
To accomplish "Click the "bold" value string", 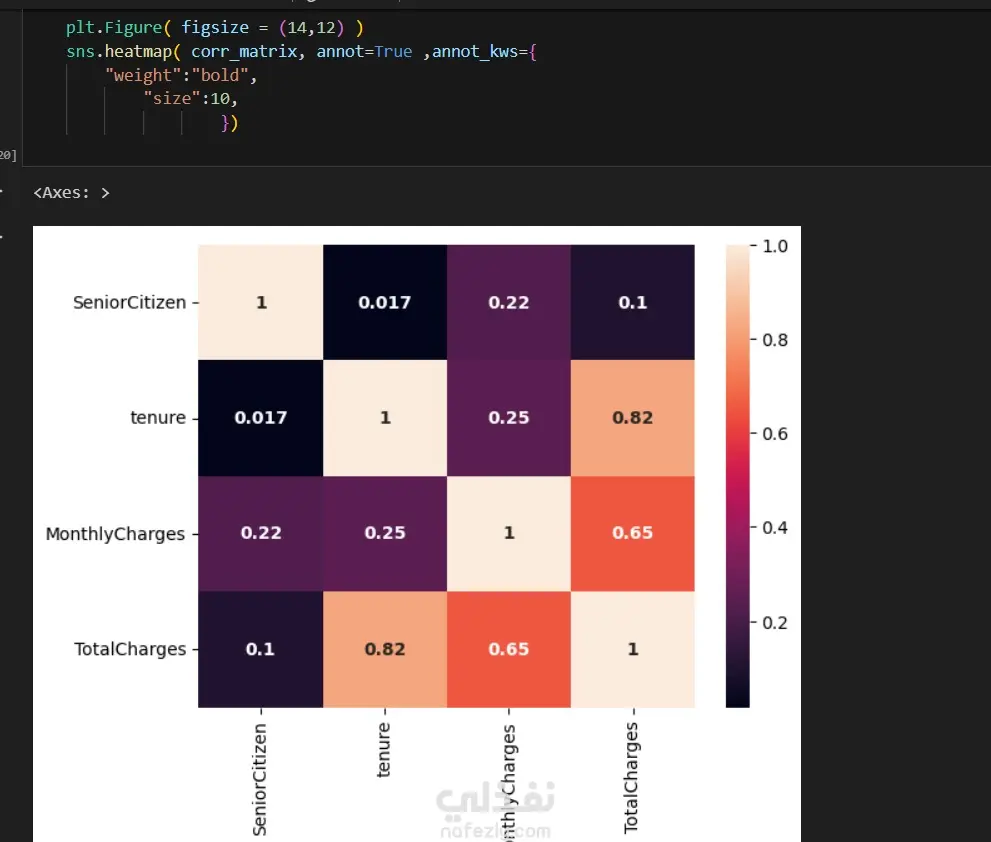I will click(220, 75).
